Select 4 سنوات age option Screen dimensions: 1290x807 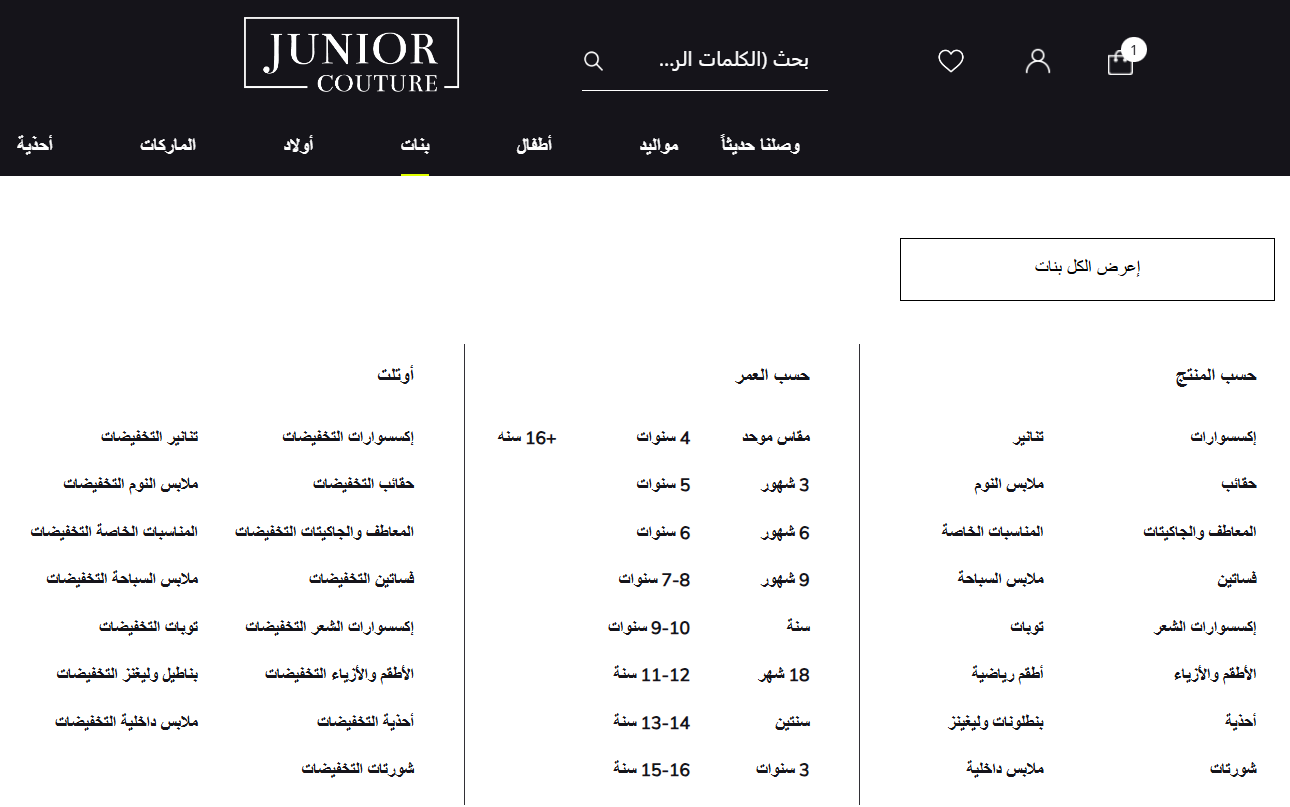point(663,437)
